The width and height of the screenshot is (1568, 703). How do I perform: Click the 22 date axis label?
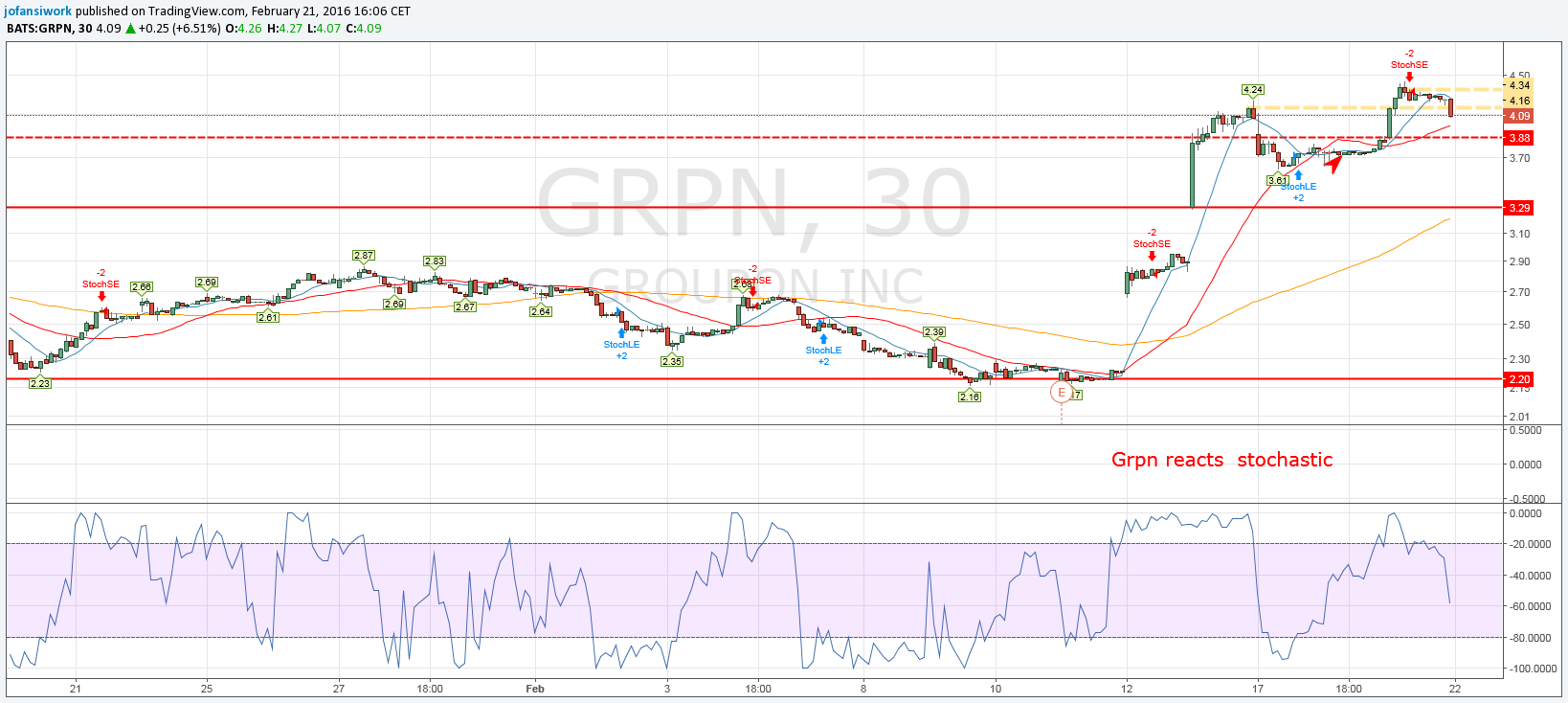(x=1455, y=689)
